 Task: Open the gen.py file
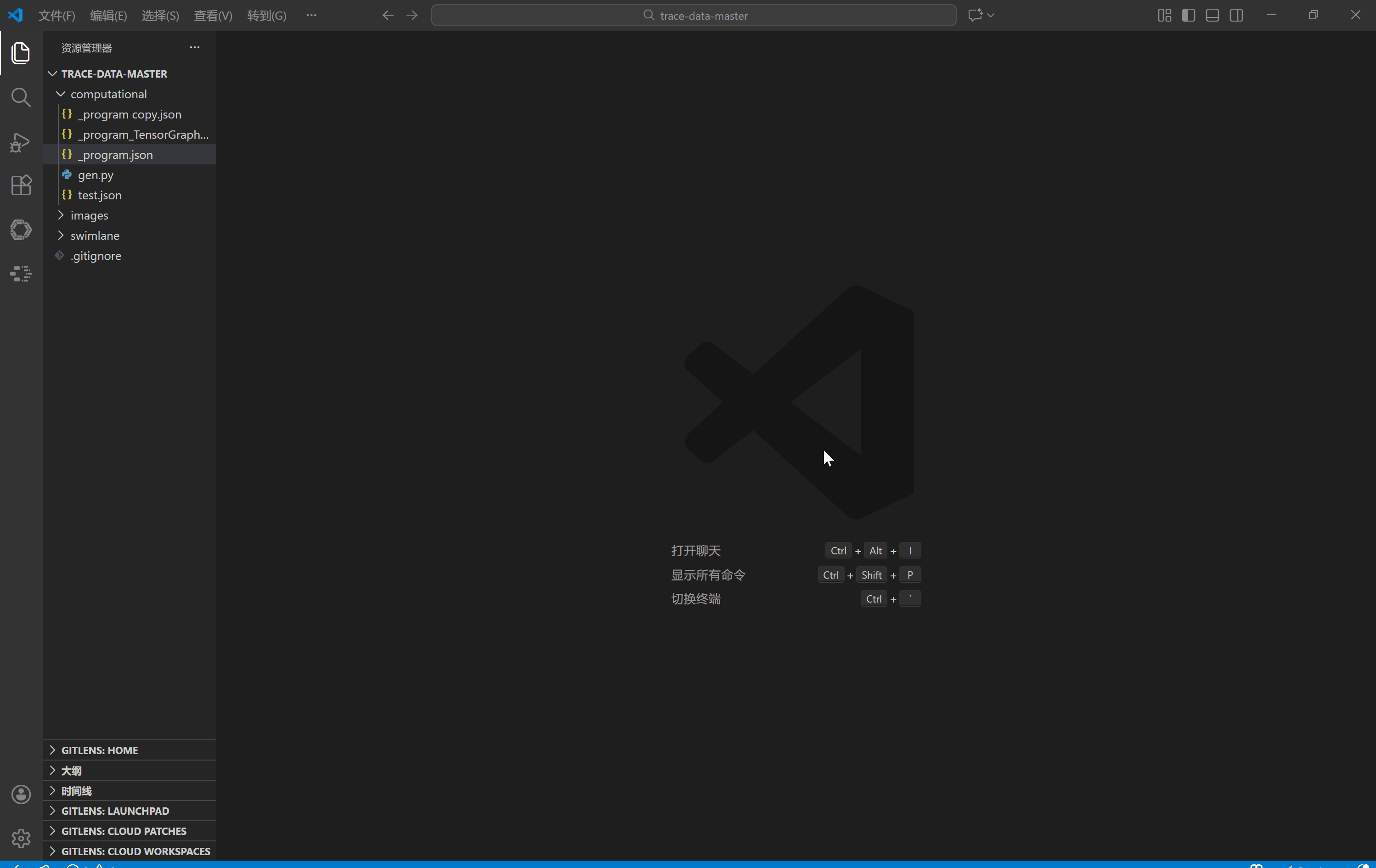[96, 175]
